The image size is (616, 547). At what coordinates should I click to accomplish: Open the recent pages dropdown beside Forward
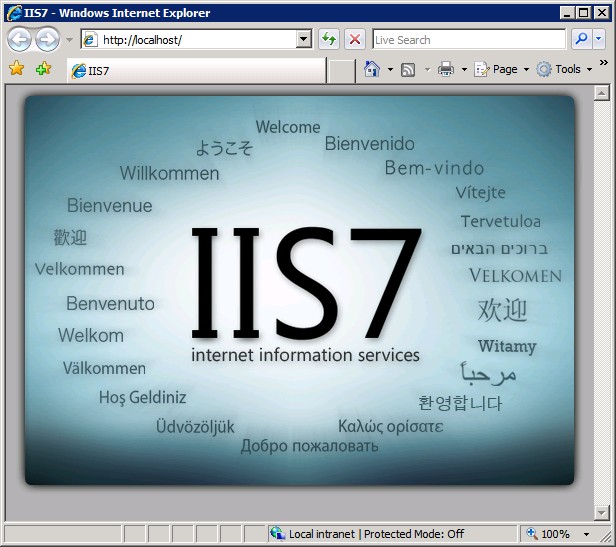[x=70, y=40]
